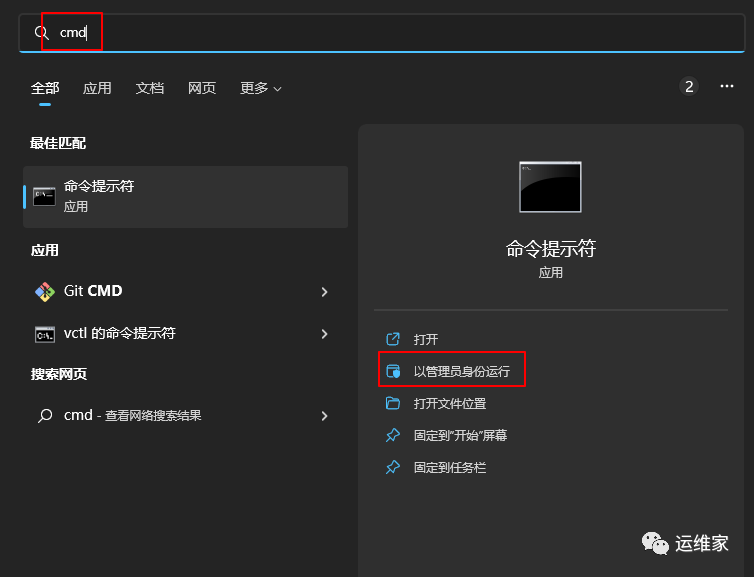The image size is (754, 577).
Task: Click the Git CMD app icon
Action: [45, 291]
